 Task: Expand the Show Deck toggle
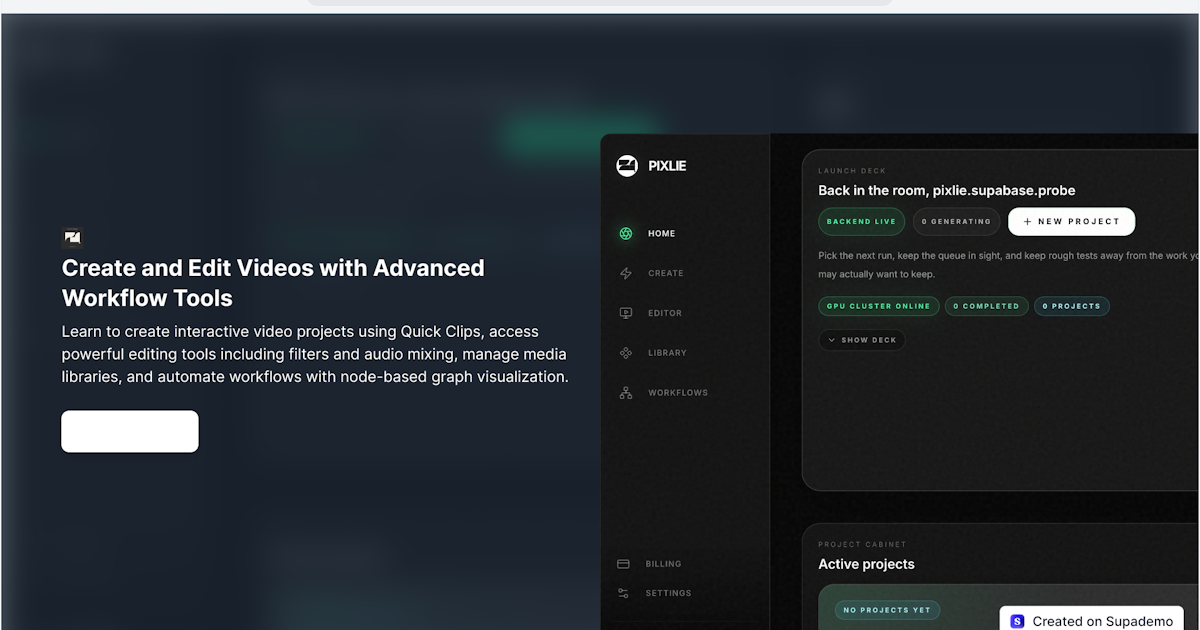862,340
